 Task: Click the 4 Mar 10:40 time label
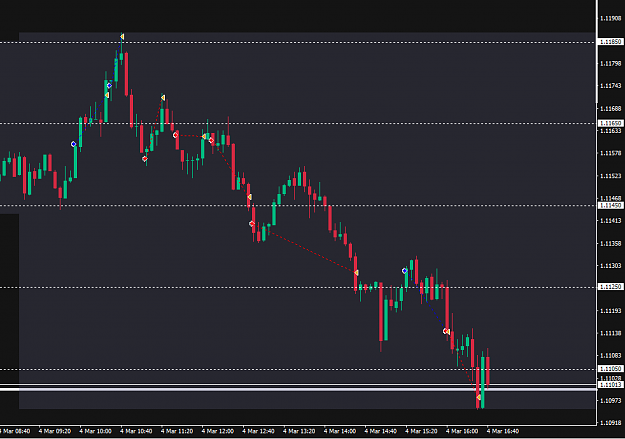(136, 431)
